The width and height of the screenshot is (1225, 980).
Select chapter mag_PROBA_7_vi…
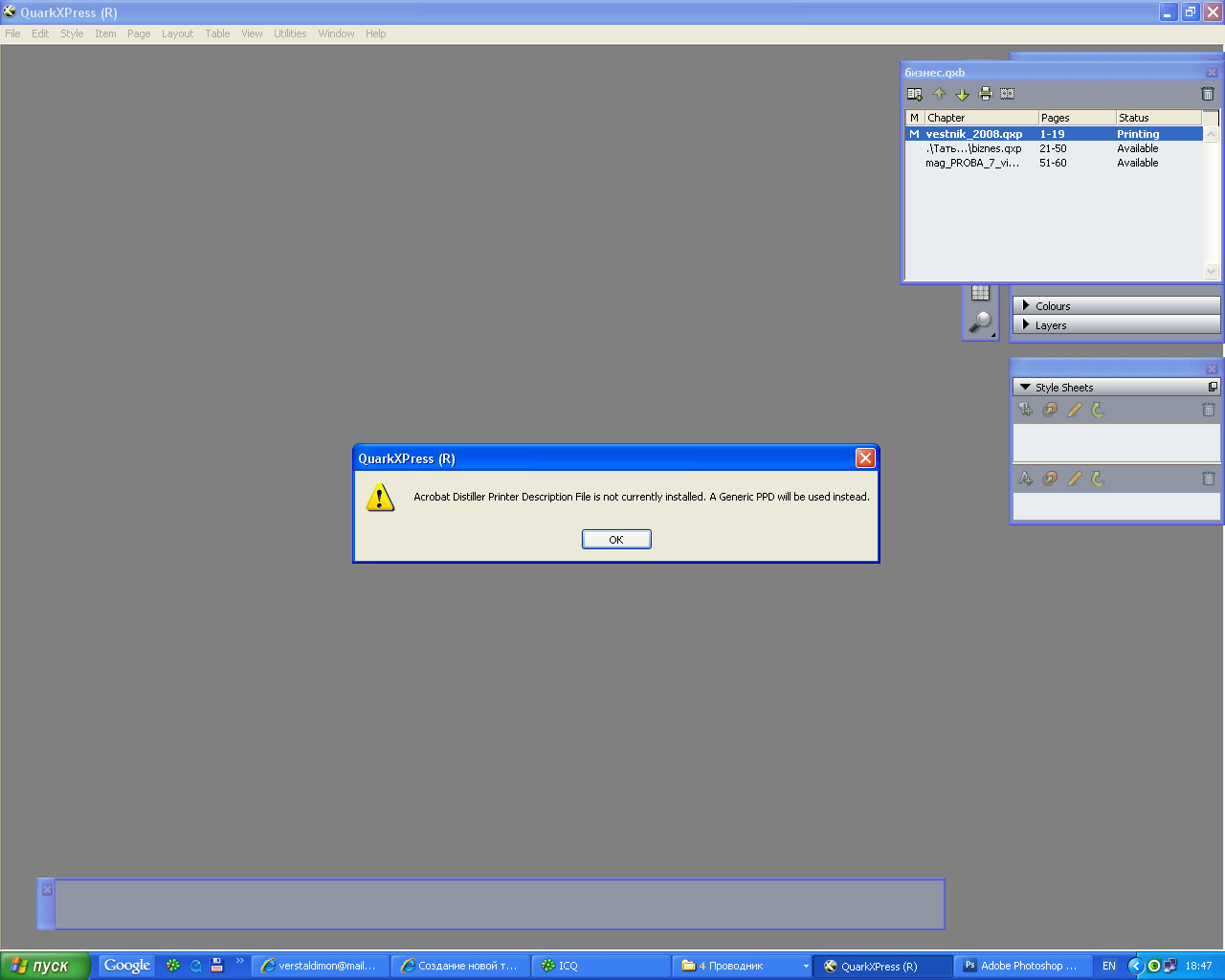tap(1054, 163)
